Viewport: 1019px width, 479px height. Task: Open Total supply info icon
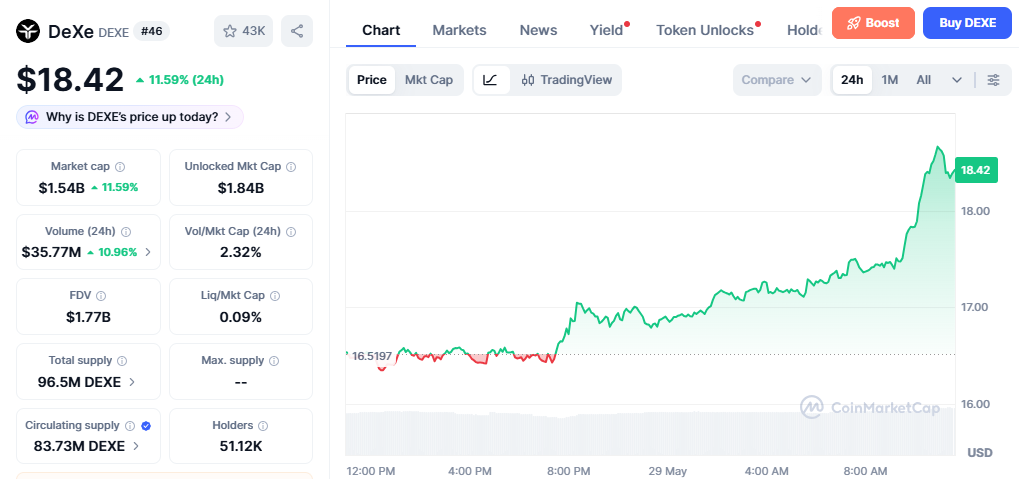tap(122, 361)
